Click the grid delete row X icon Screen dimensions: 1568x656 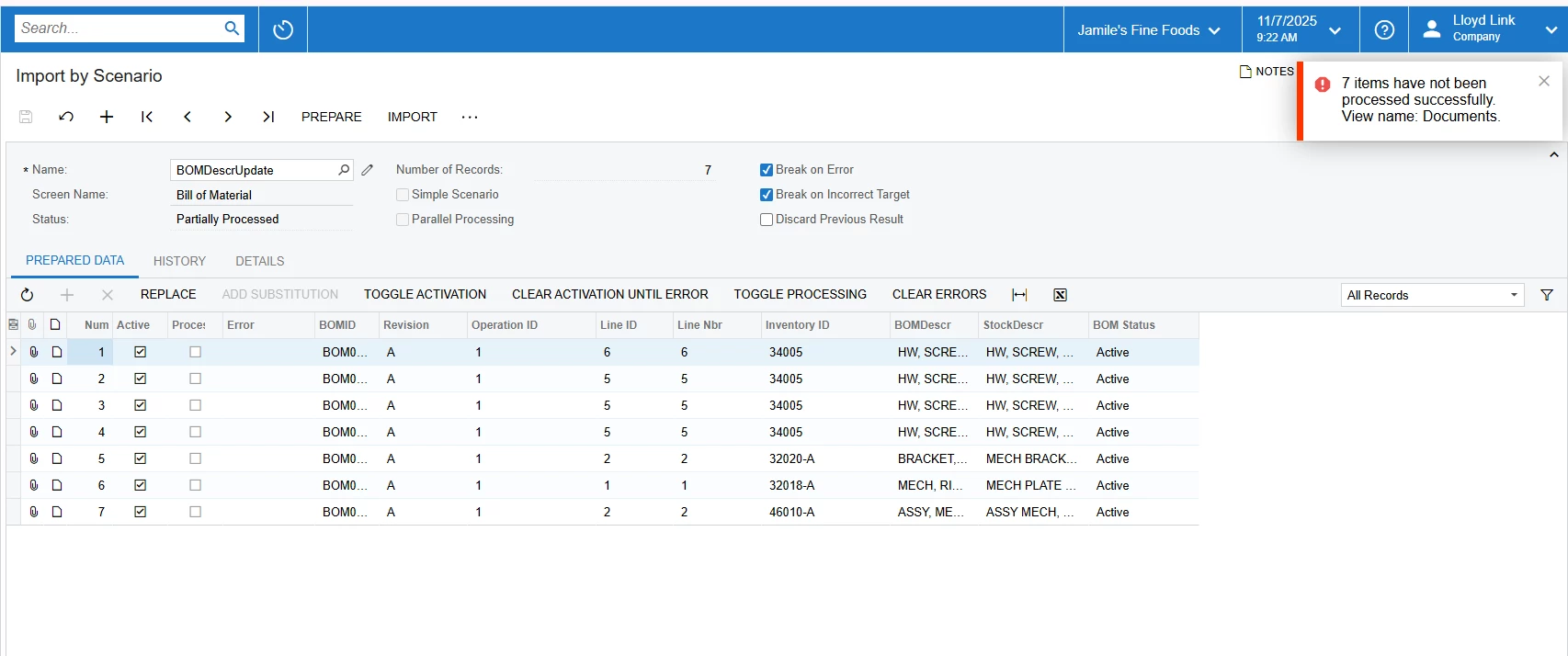(x=108, y=295)
